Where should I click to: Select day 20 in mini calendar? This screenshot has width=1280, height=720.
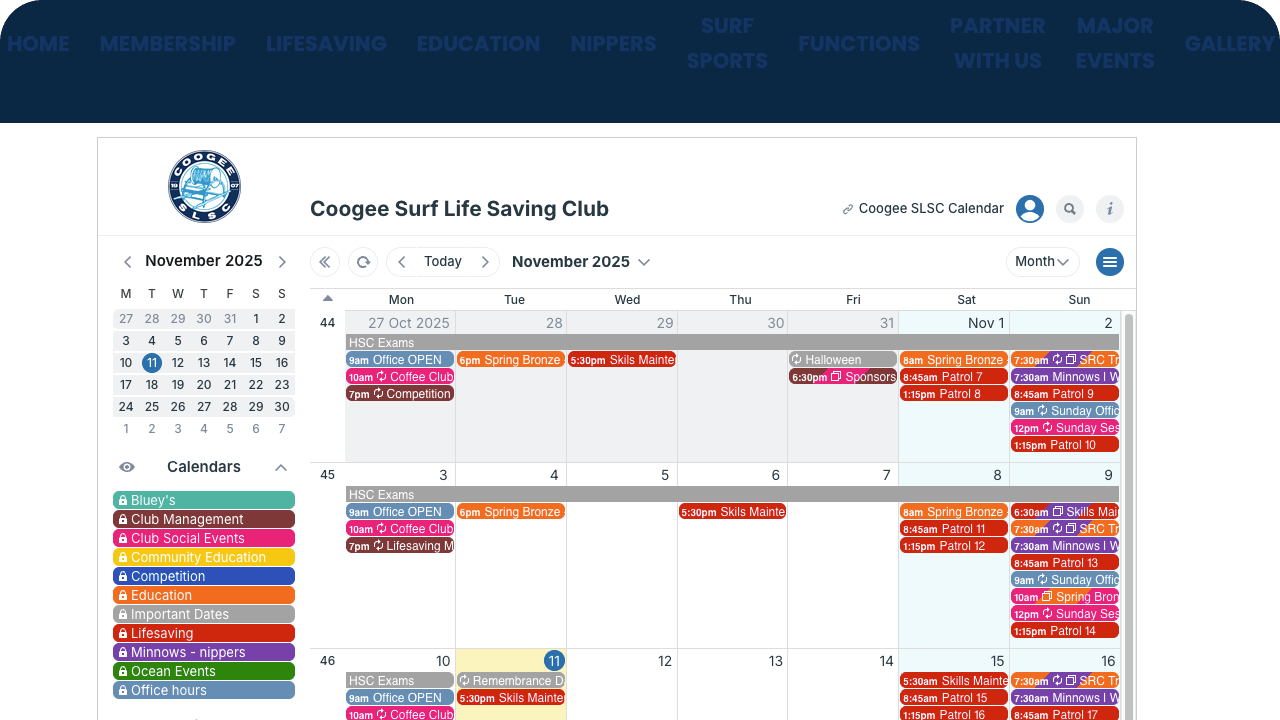(x=204, y=385)
